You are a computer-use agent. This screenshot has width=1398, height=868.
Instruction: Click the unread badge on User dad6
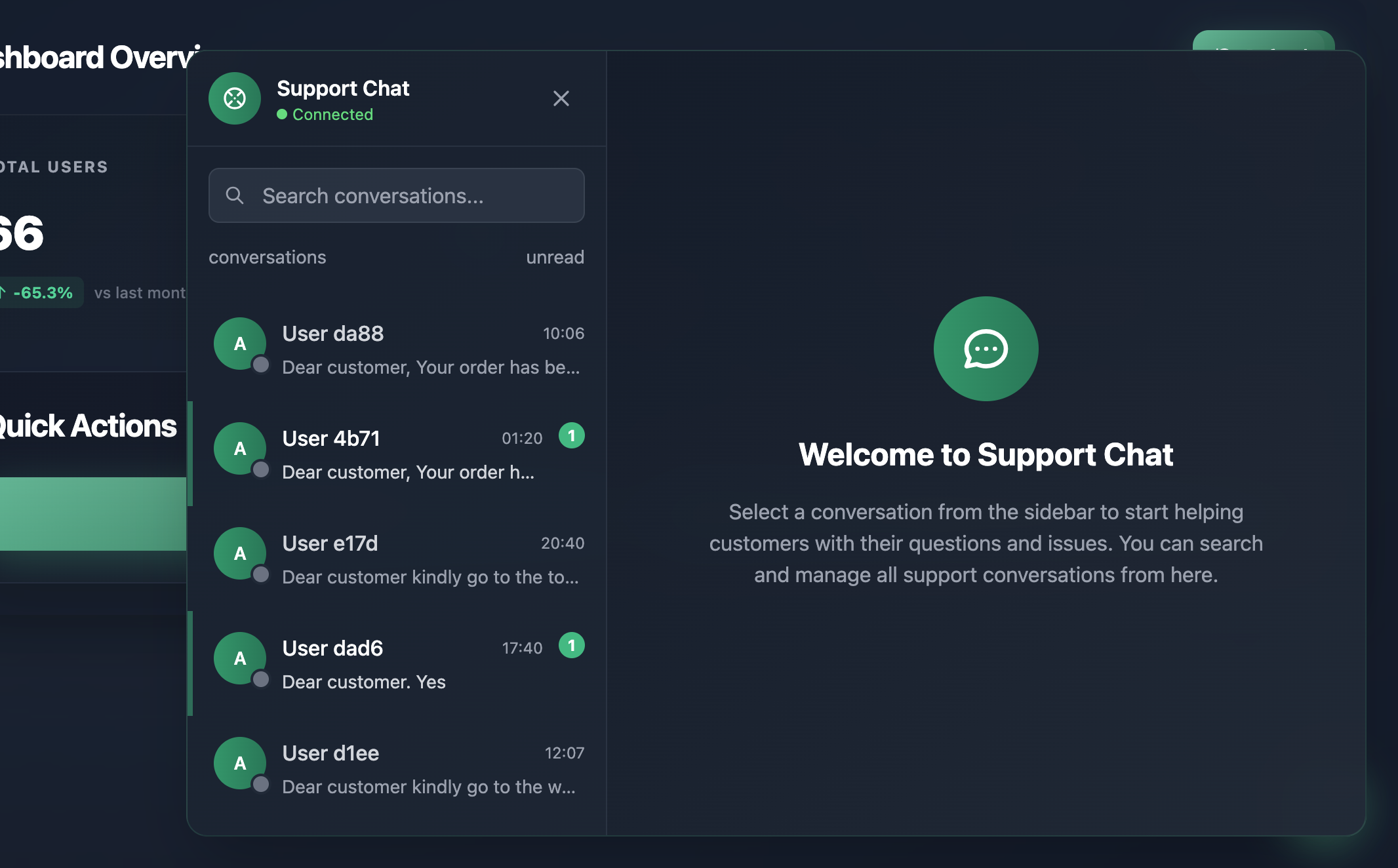(571, 645)
